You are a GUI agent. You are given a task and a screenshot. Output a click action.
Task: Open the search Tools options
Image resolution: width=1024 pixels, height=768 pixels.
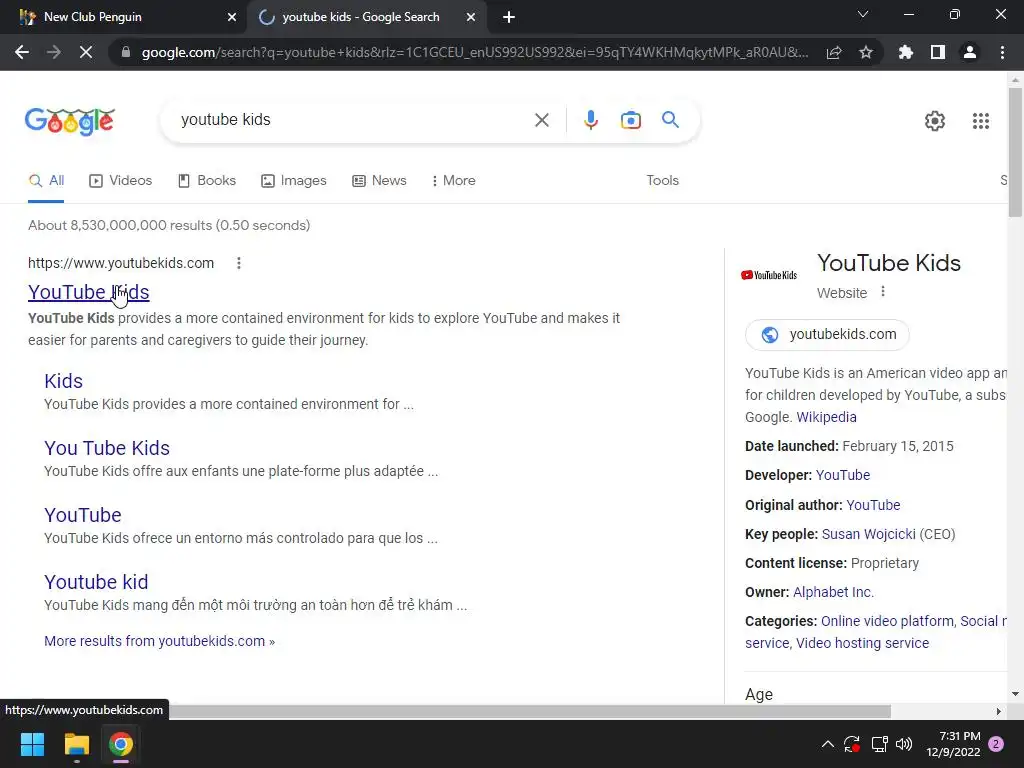tap(662, 181)
